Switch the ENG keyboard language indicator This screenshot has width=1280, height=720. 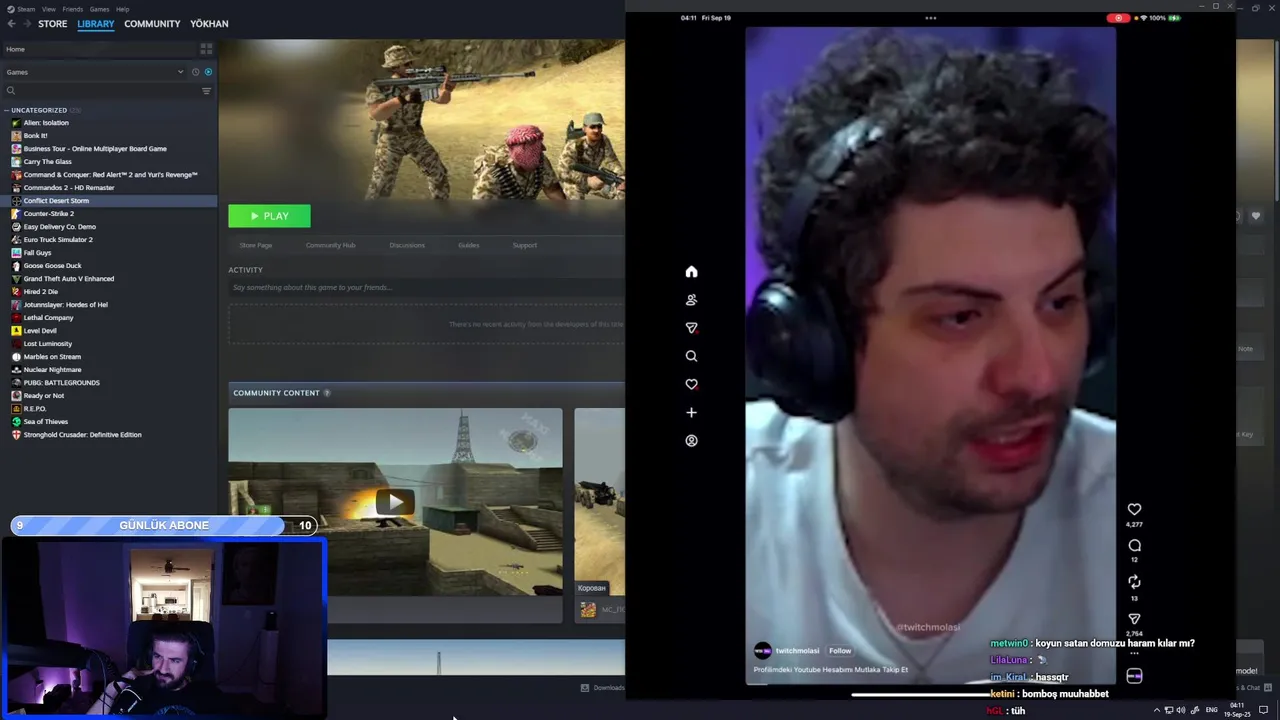[x=1212, y=710]
